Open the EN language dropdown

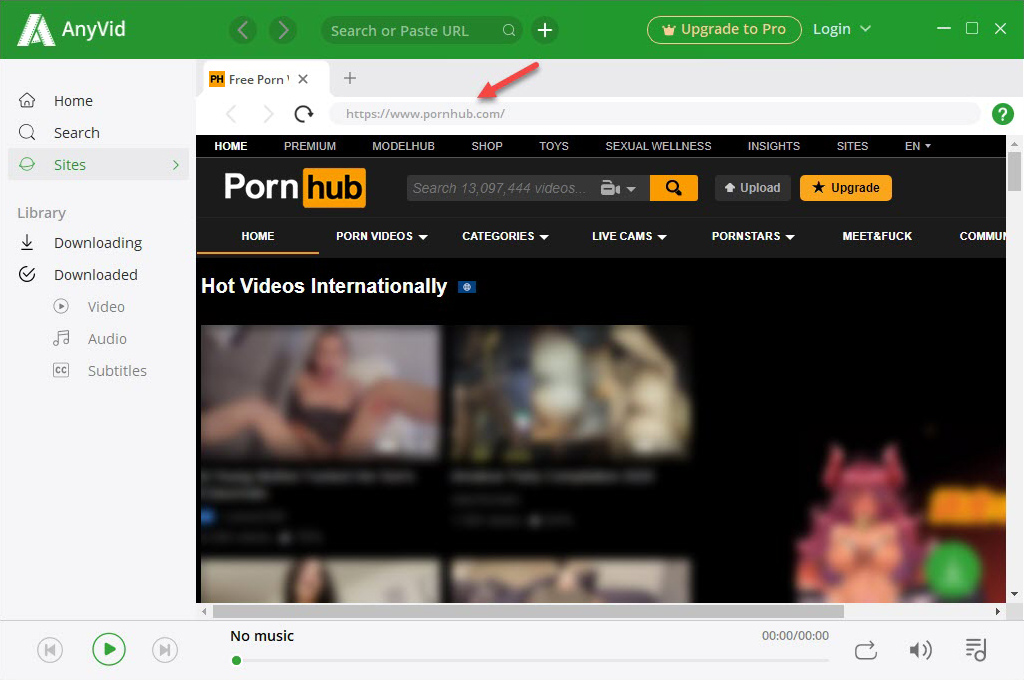point(918,146)
